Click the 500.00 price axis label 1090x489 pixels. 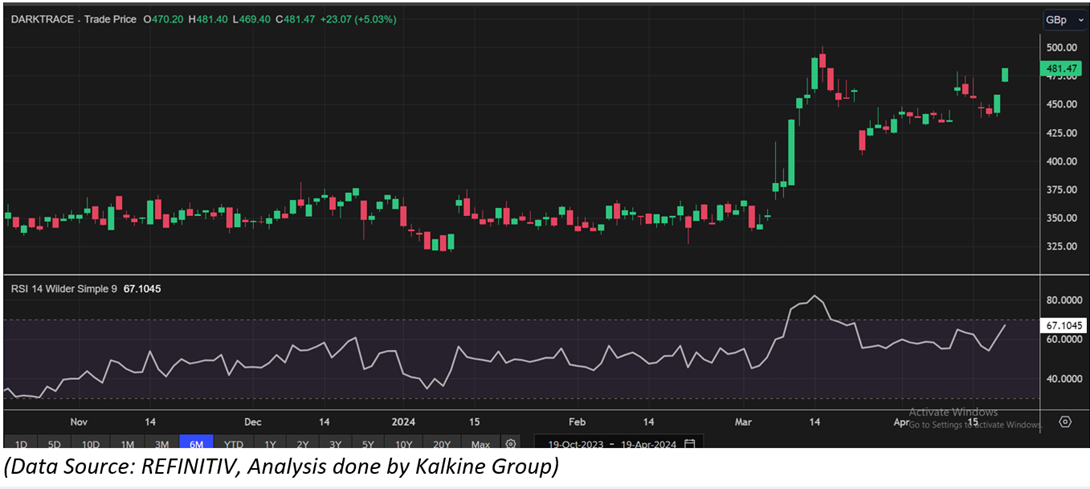[x=1059, y=48]
